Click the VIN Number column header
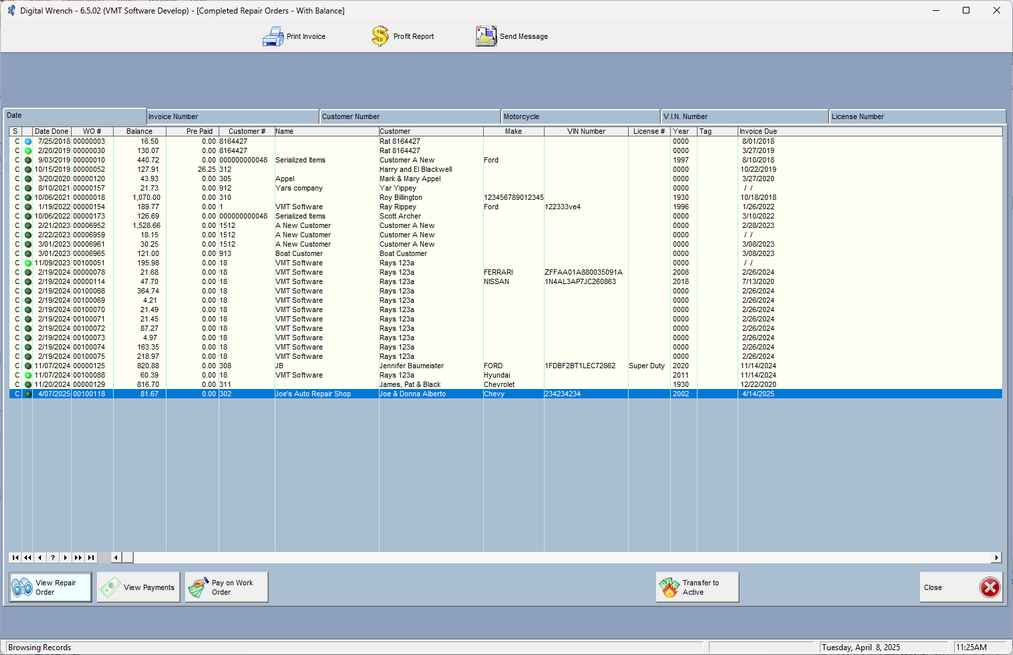Image resolution: width=1013 pixels, height=655 pixels. pyautogui.click(x=586, y=131)
